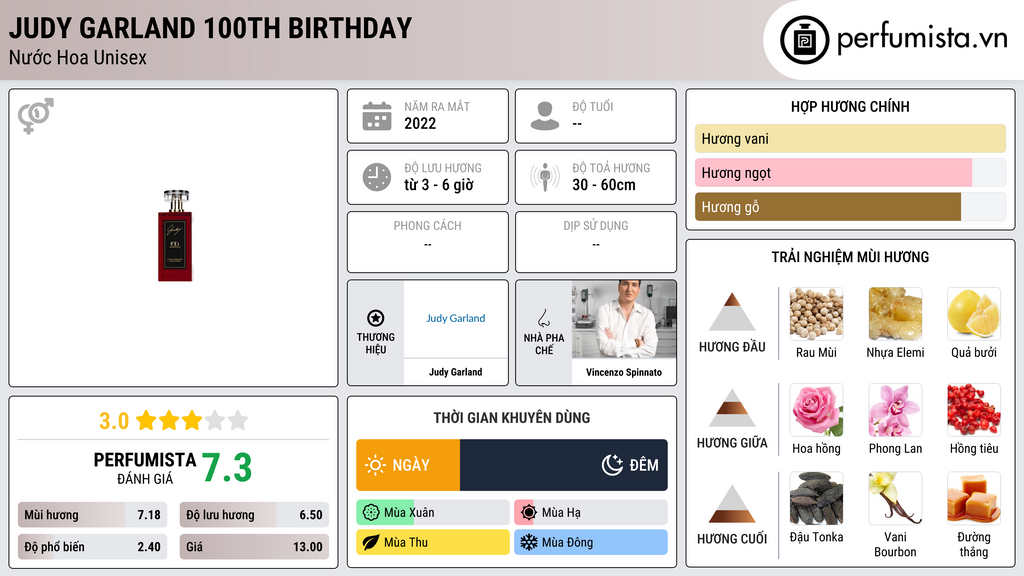Click the Dịp sử dụng card

(596, 242)
